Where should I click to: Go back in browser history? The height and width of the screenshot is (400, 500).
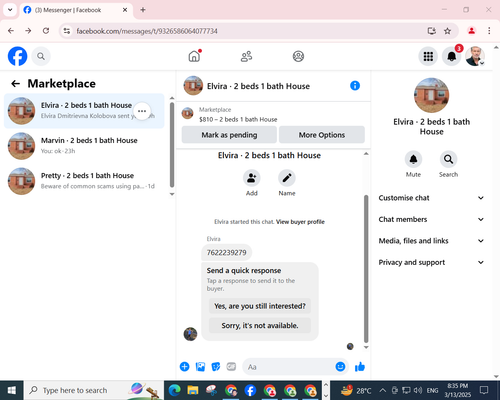coord(11,31)
